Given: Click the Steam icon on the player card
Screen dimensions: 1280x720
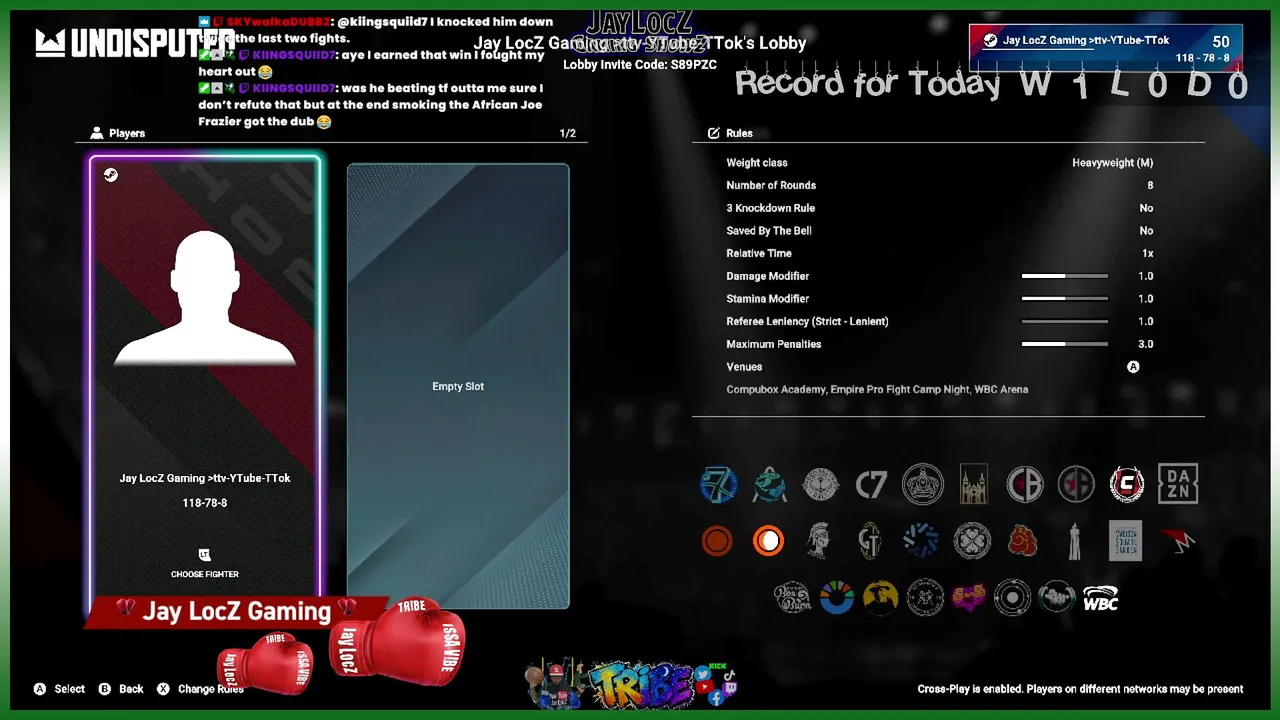Looking at the screenshot, I should point(111,175).
